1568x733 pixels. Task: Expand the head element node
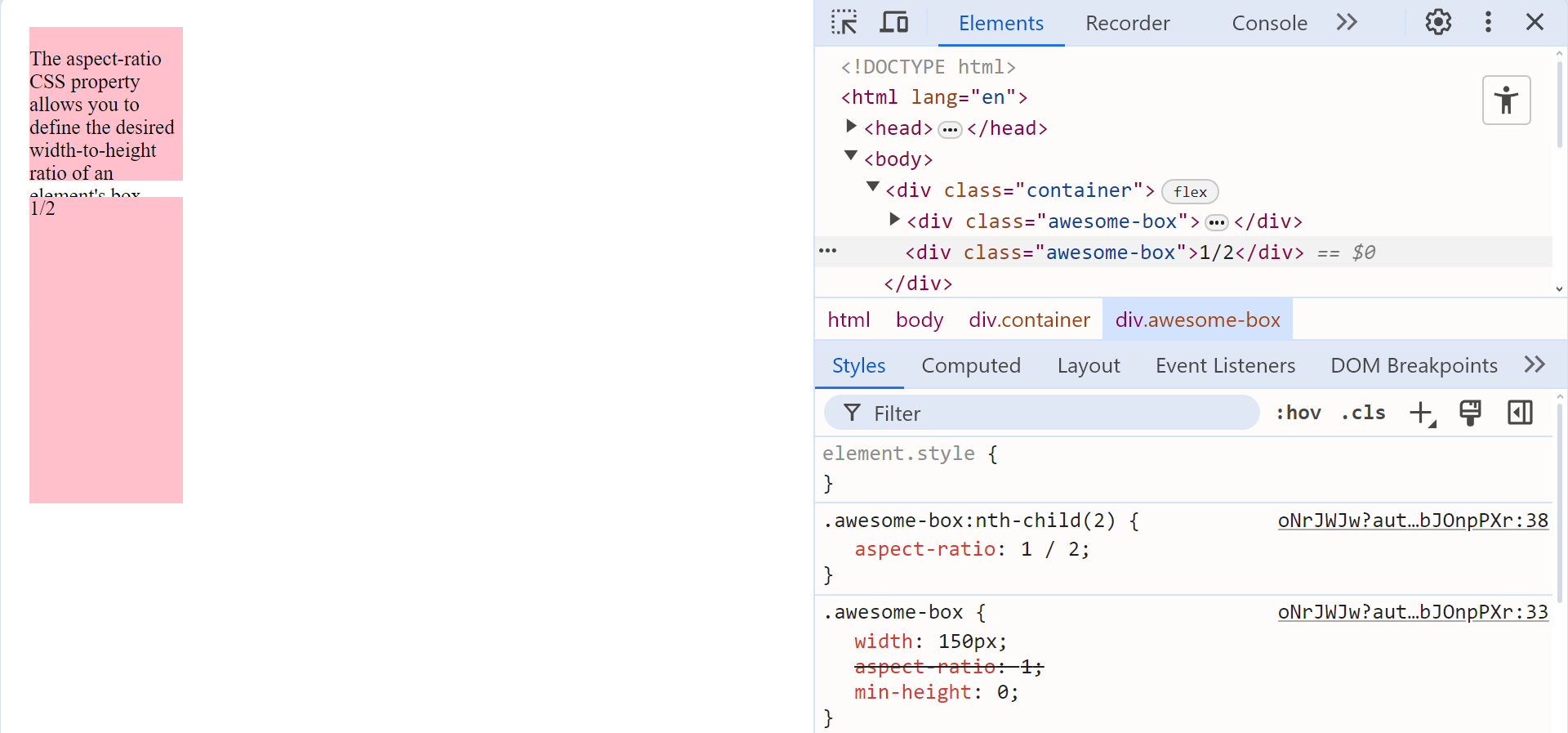(x=851, y=127)
